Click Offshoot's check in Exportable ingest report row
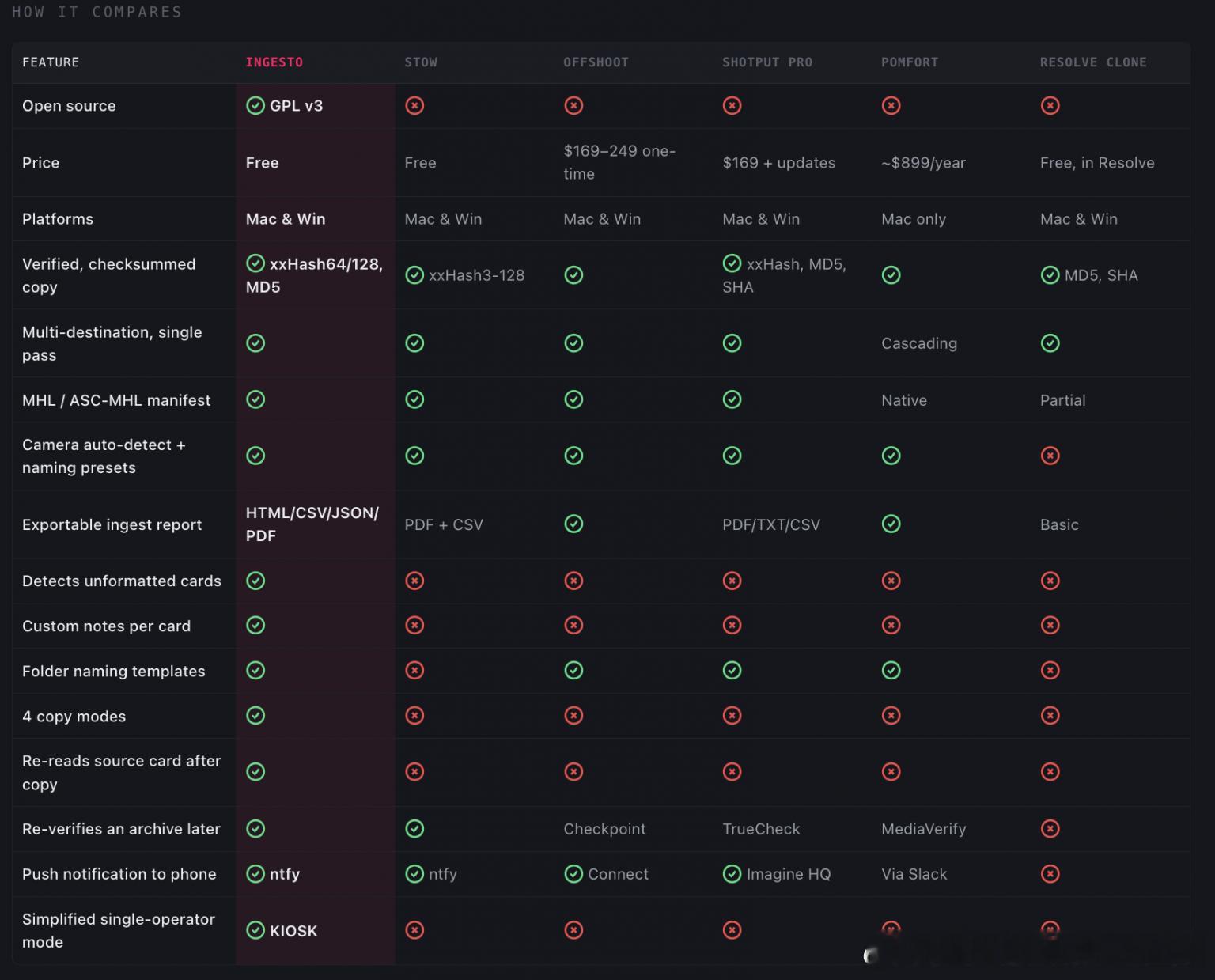Viewport: 1215px width, 980px height. click(573, 524)
